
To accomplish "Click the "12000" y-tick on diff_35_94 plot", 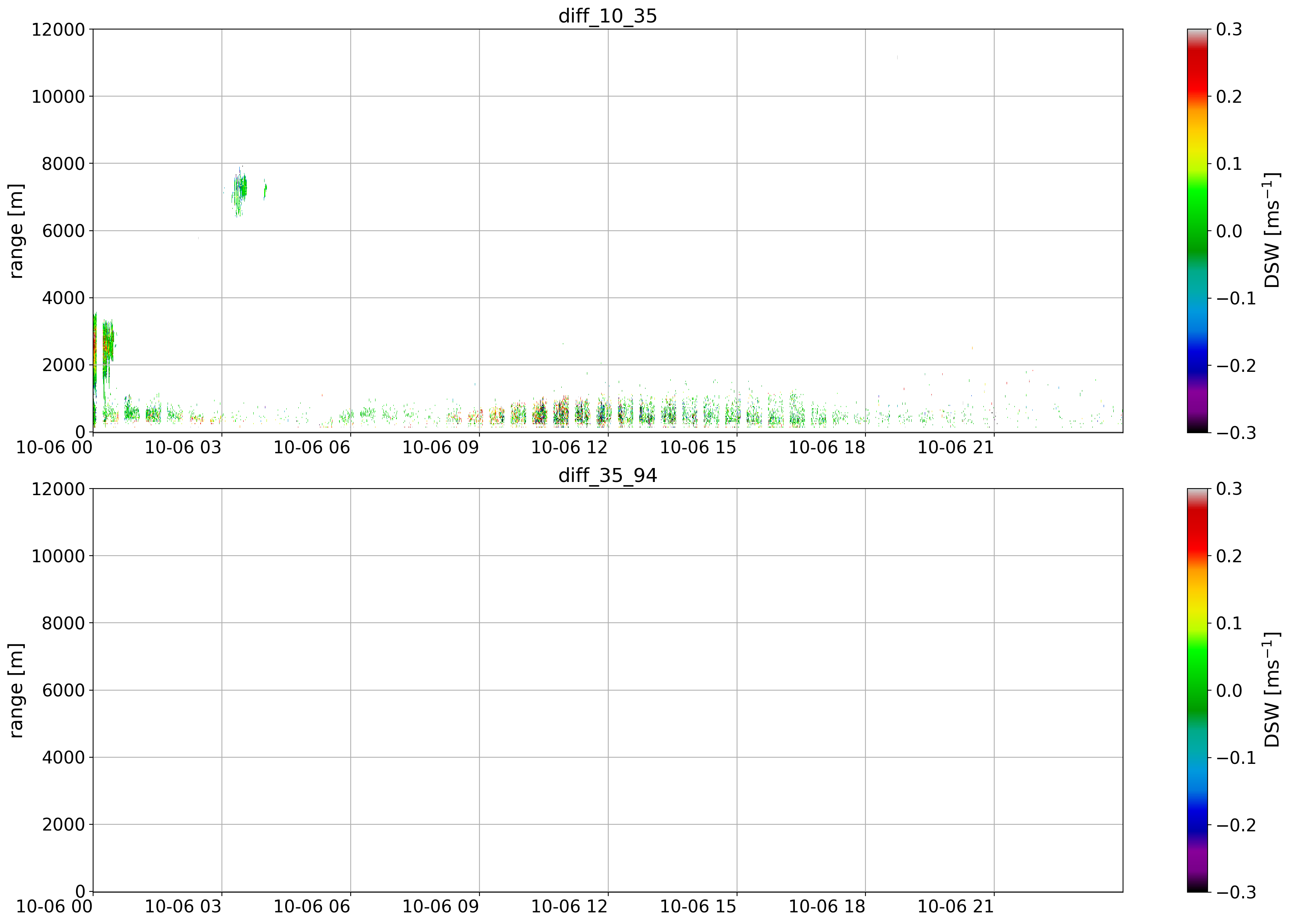I will point(58,489).
